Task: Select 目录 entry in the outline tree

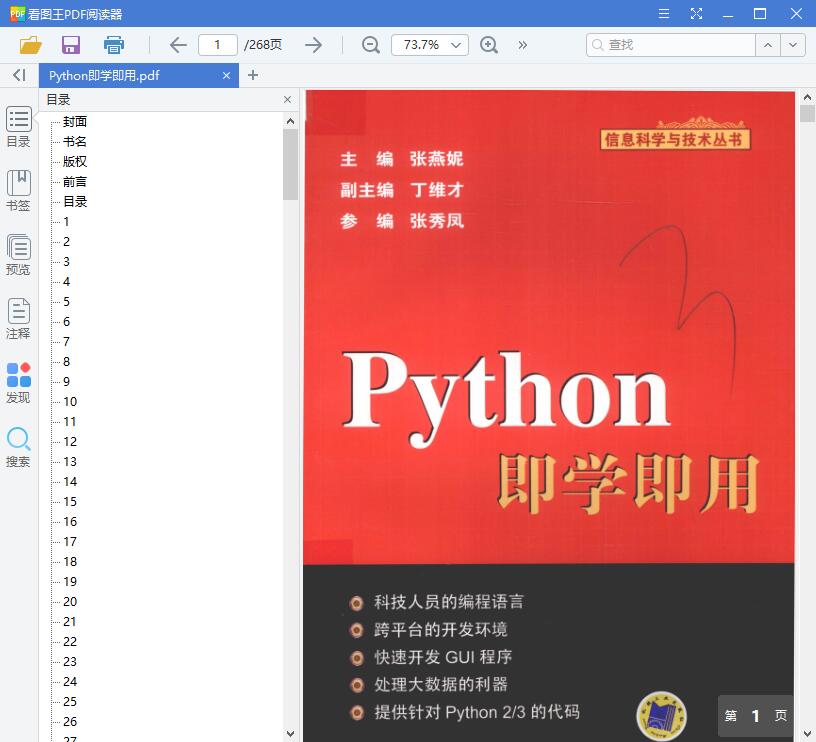Action: point(75,202)
